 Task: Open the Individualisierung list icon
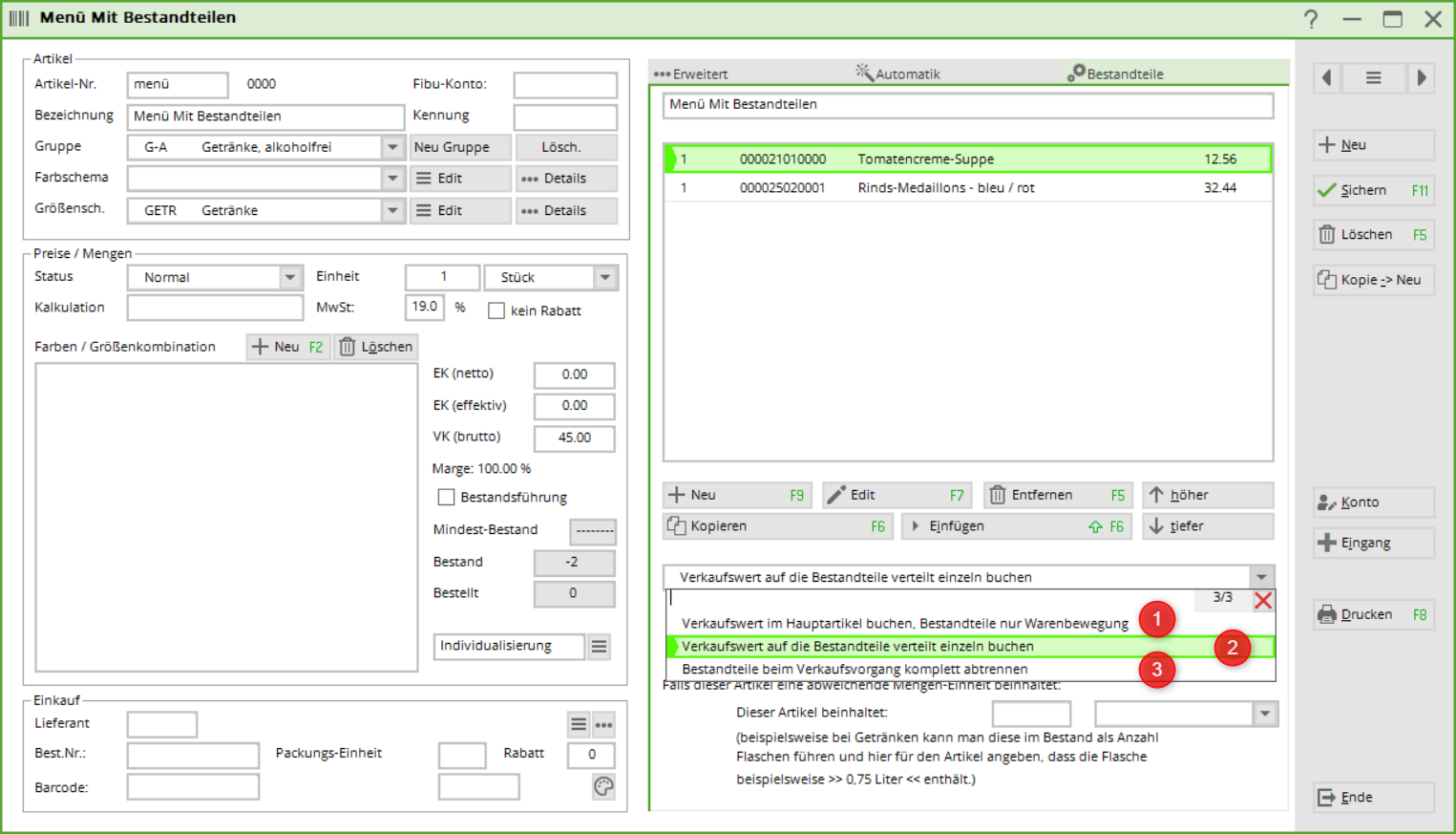pyautogui.click(x=599, y=647)
